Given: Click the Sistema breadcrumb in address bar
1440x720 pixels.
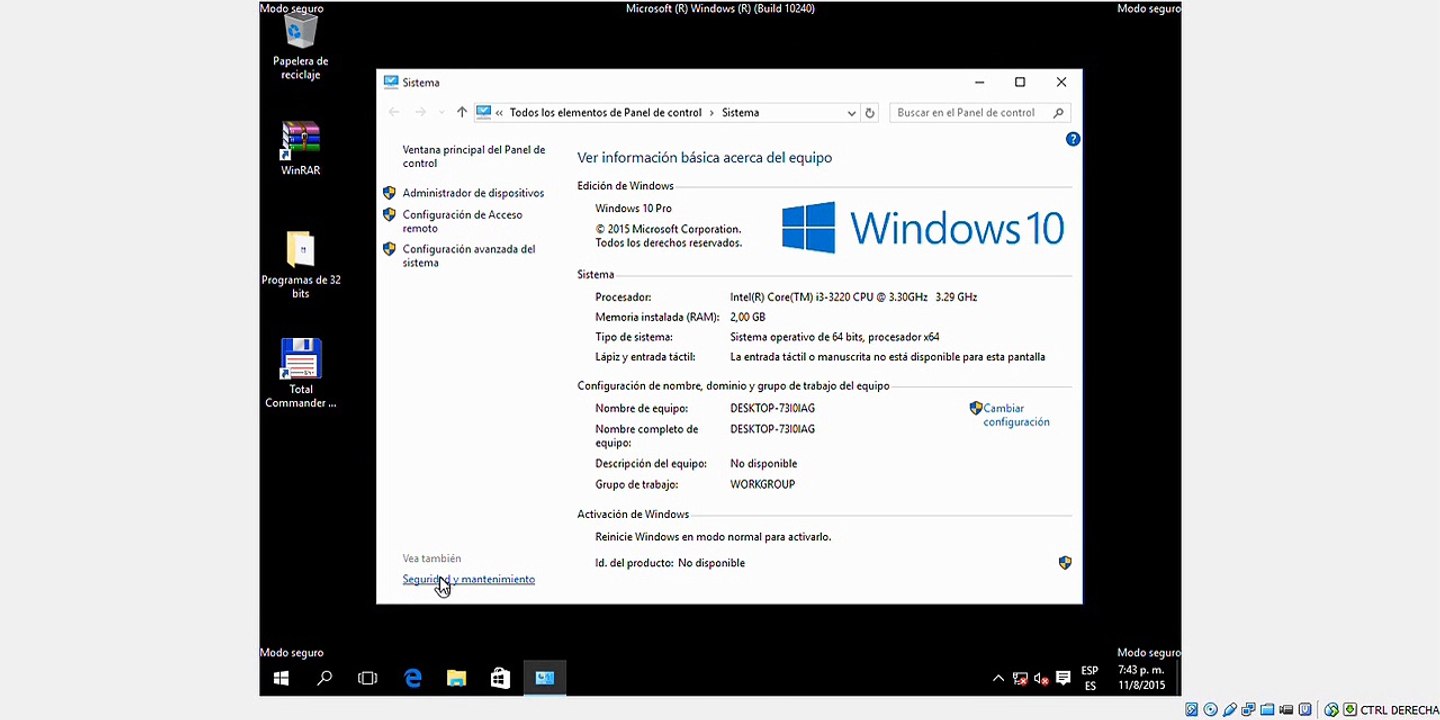Looking at the screenshot, I should click(x=740, y=113).
